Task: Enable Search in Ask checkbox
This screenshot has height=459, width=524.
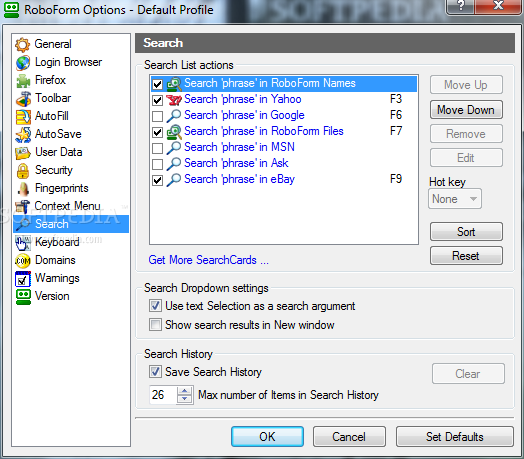Action: coord(157,164)
